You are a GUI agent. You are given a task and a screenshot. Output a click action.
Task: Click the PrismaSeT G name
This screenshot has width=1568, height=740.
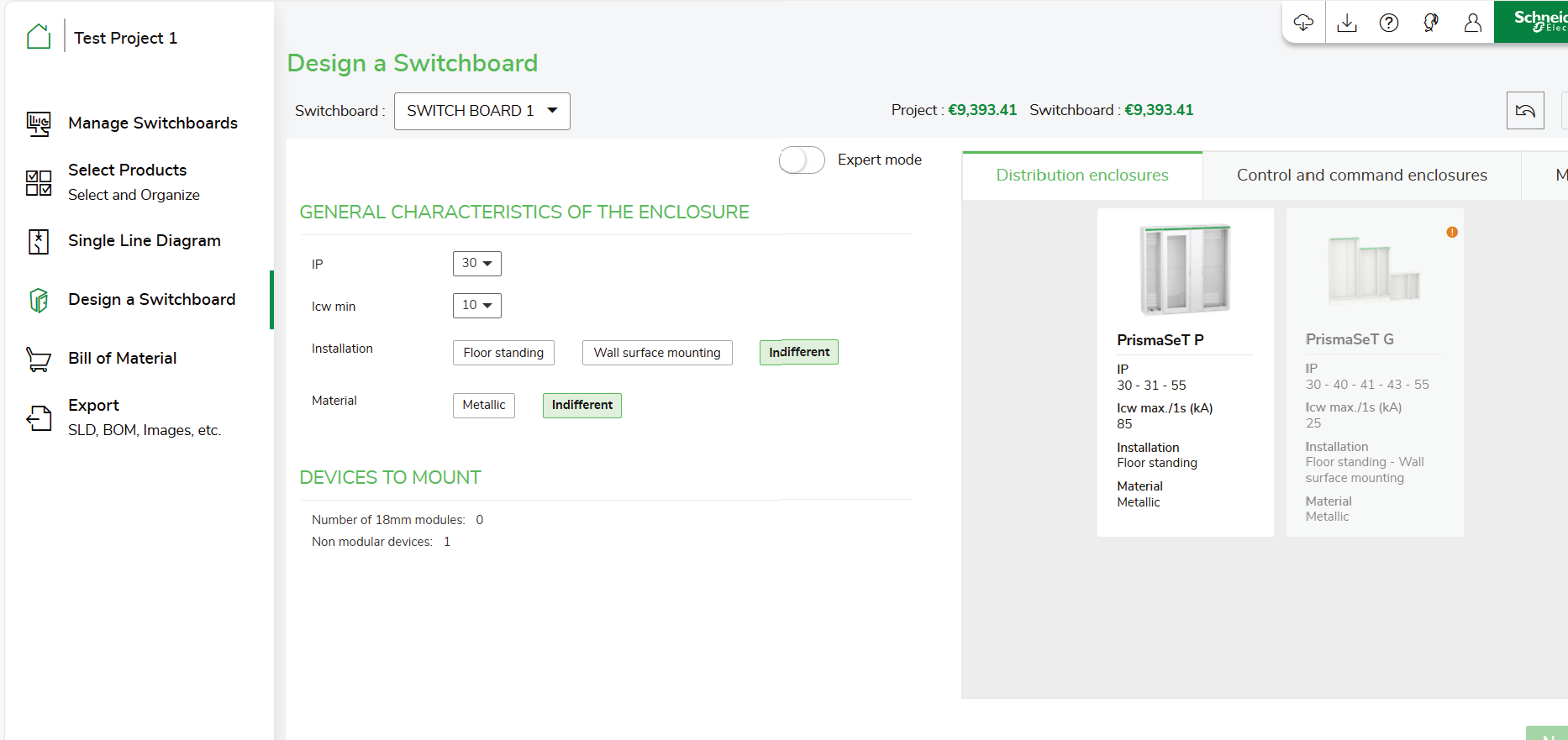click(x=1350, y=339)
